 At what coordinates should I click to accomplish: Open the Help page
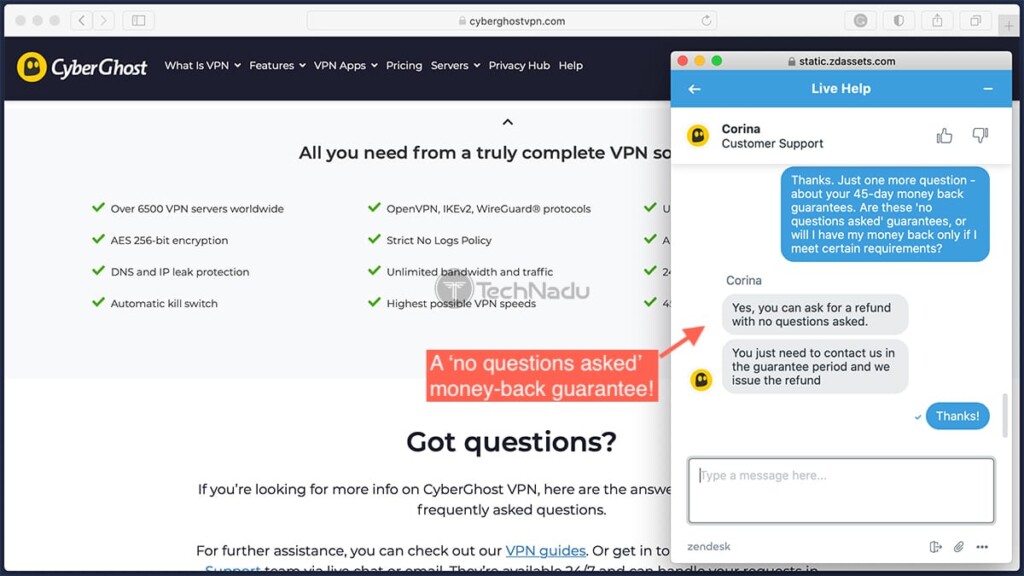click(570, 65)
